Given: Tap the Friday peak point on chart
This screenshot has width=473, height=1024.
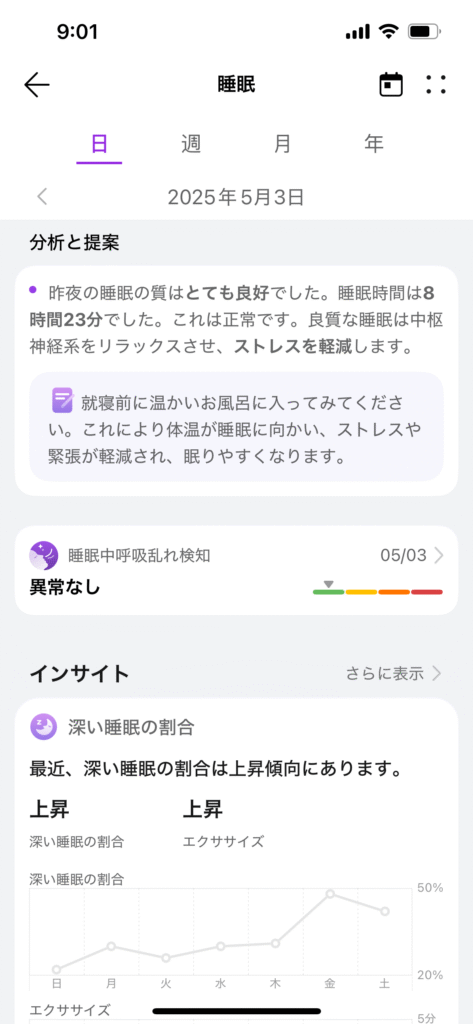Looking at the screenshot, I should [x=330, y=893].
